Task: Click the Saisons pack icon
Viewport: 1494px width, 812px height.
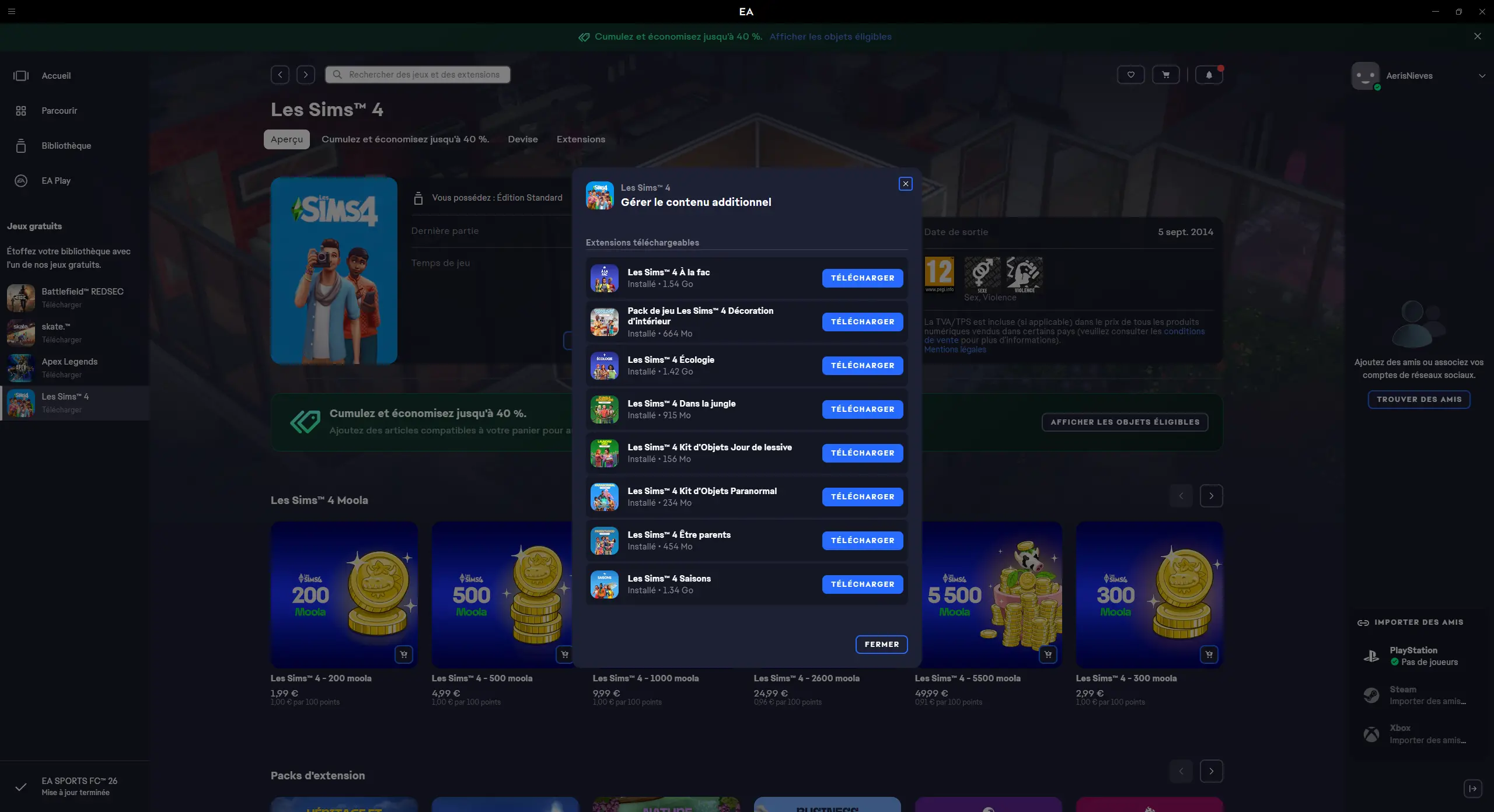Action: [x=605, y=584]
